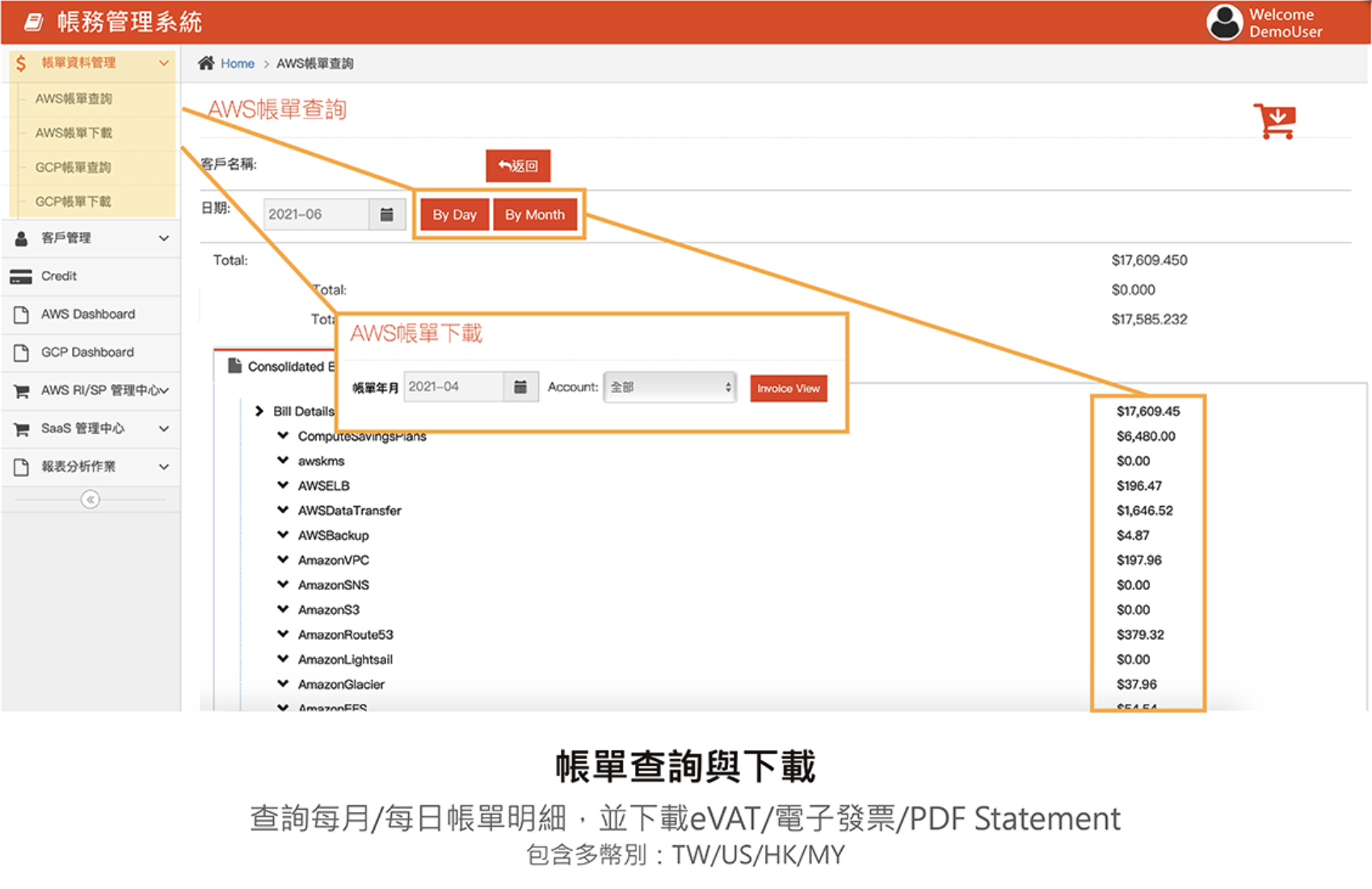Click the $6,480.00 amount value
This screenshot has height=889, width=1372.
(1146, 436)
